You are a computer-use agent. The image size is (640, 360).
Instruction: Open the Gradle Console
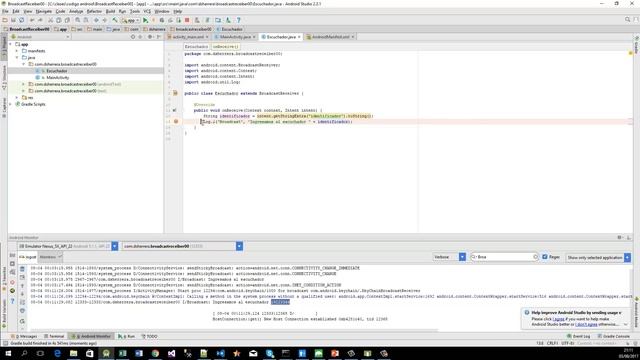pyautogui.click(x=613, y=336)
